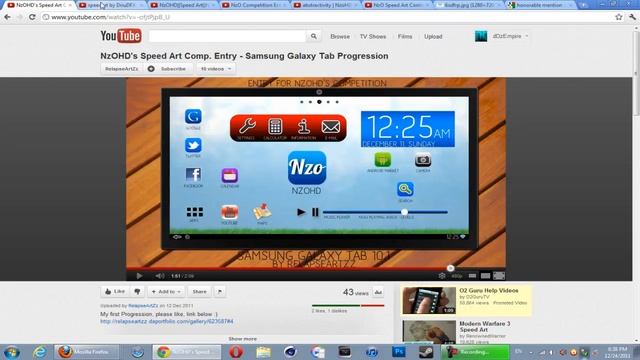The width and height of the screenshot is (640, 360).
Task: Reload the page with the refresh icon
Action: tap(32, 17)
